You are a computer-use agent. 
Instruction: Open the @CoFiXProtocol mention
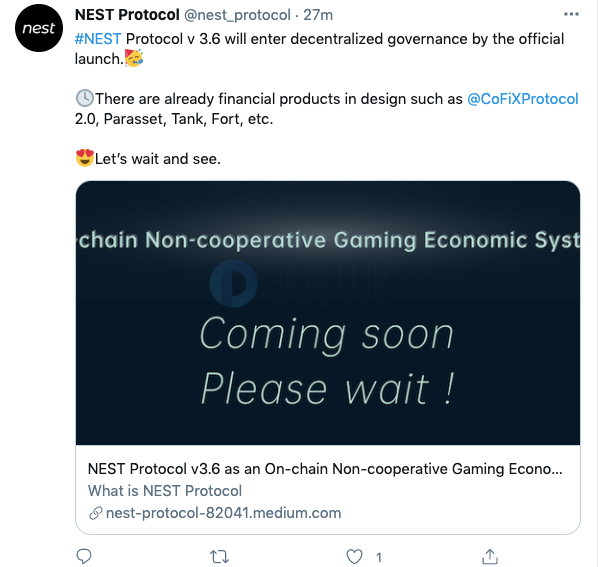[522, 99]
